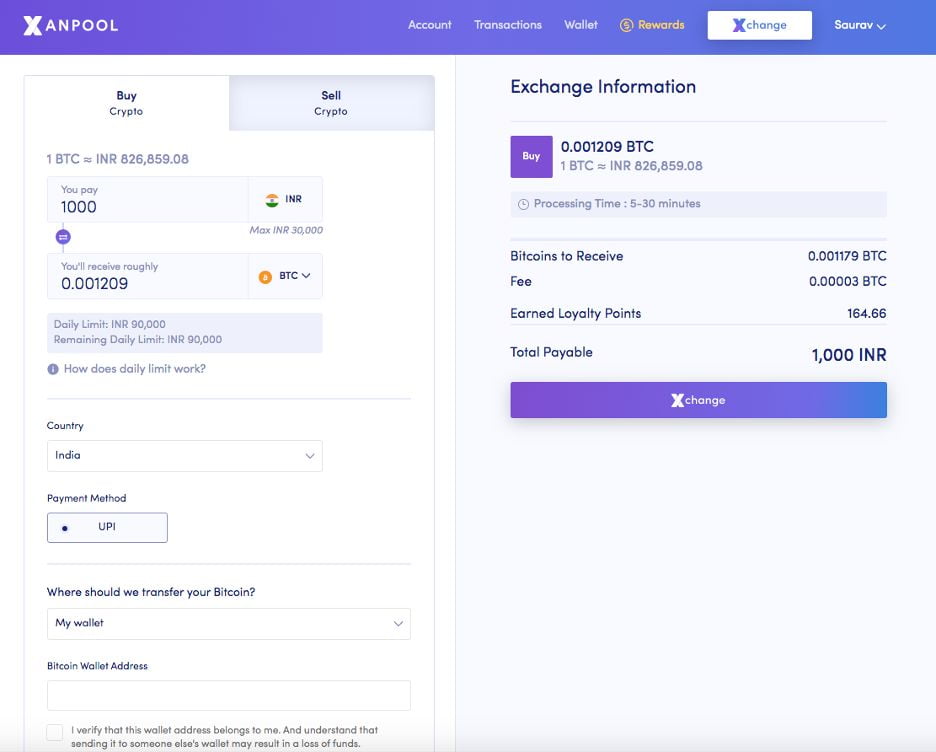Click the India flag icon beside INR
Image resolution: width=936 pixels, height=752 pixels.
click(272, 200)
